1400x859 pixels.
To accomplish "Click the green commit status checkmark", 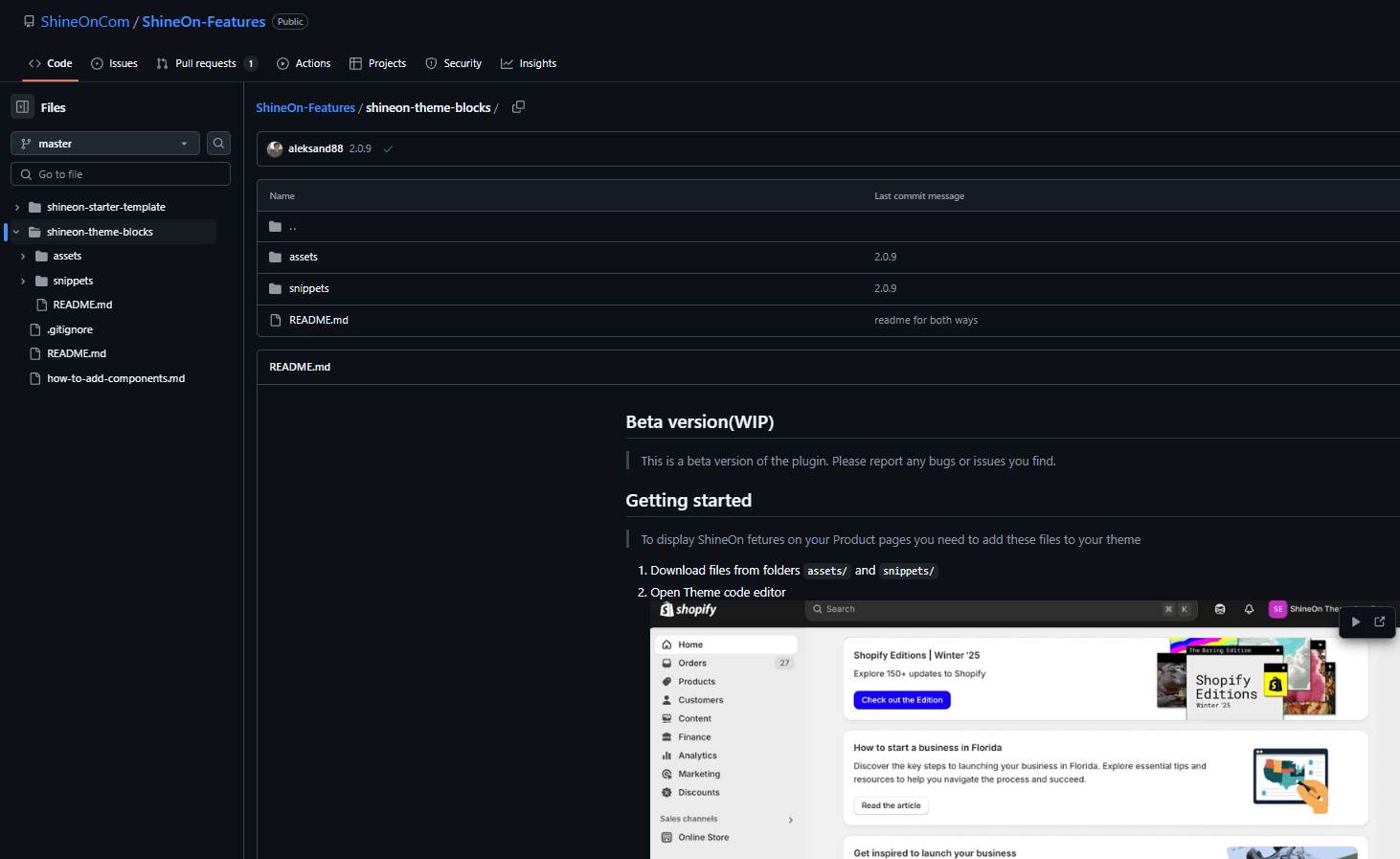I will pos(388,148).
